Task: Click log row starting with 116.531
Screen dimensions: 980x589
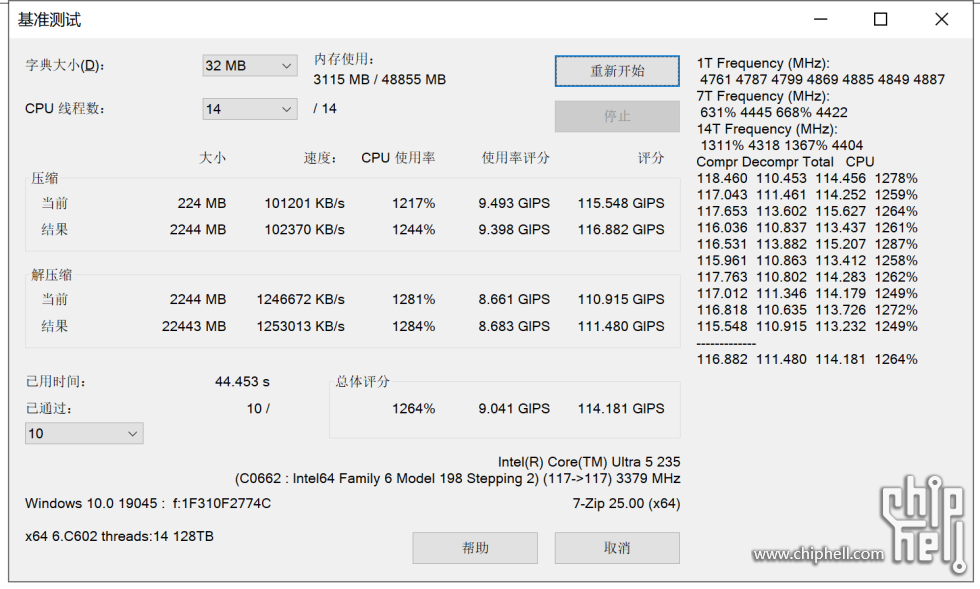Action: click(x=807, y=244)
